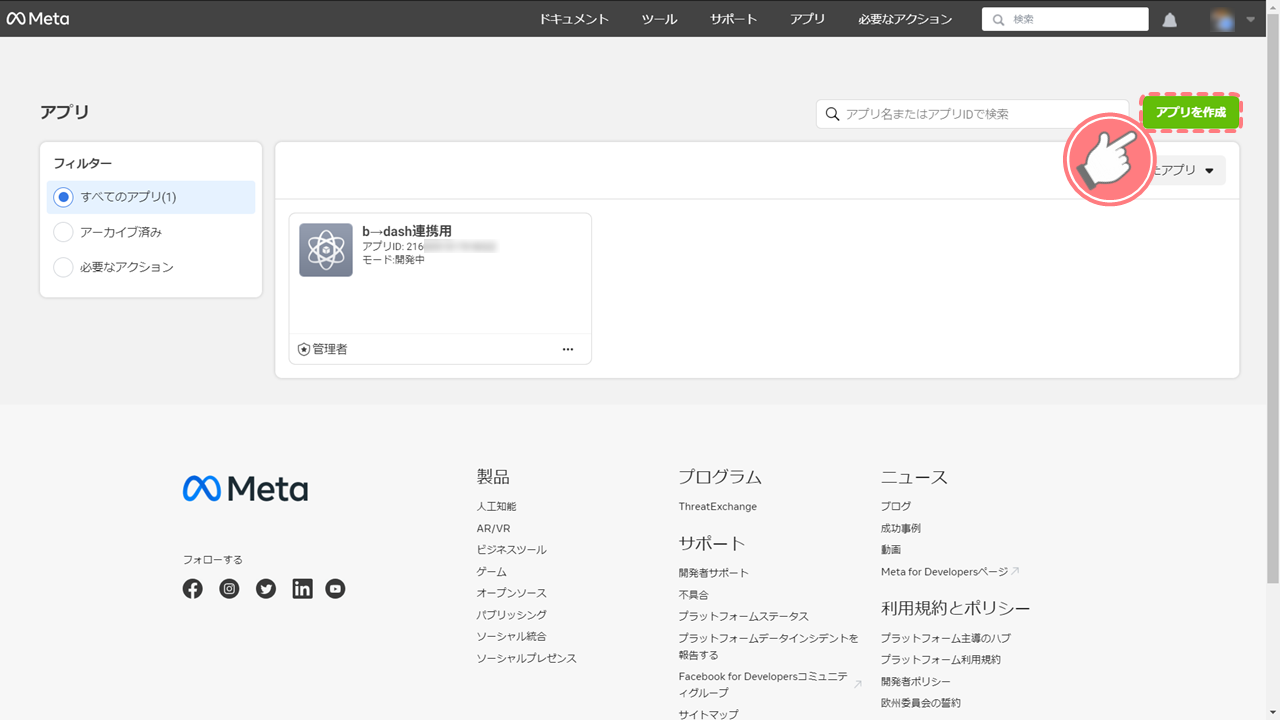Open the ツール menu
This screenshot has width=1280, height=720.
pyautogui.click(x=659, y=19)
